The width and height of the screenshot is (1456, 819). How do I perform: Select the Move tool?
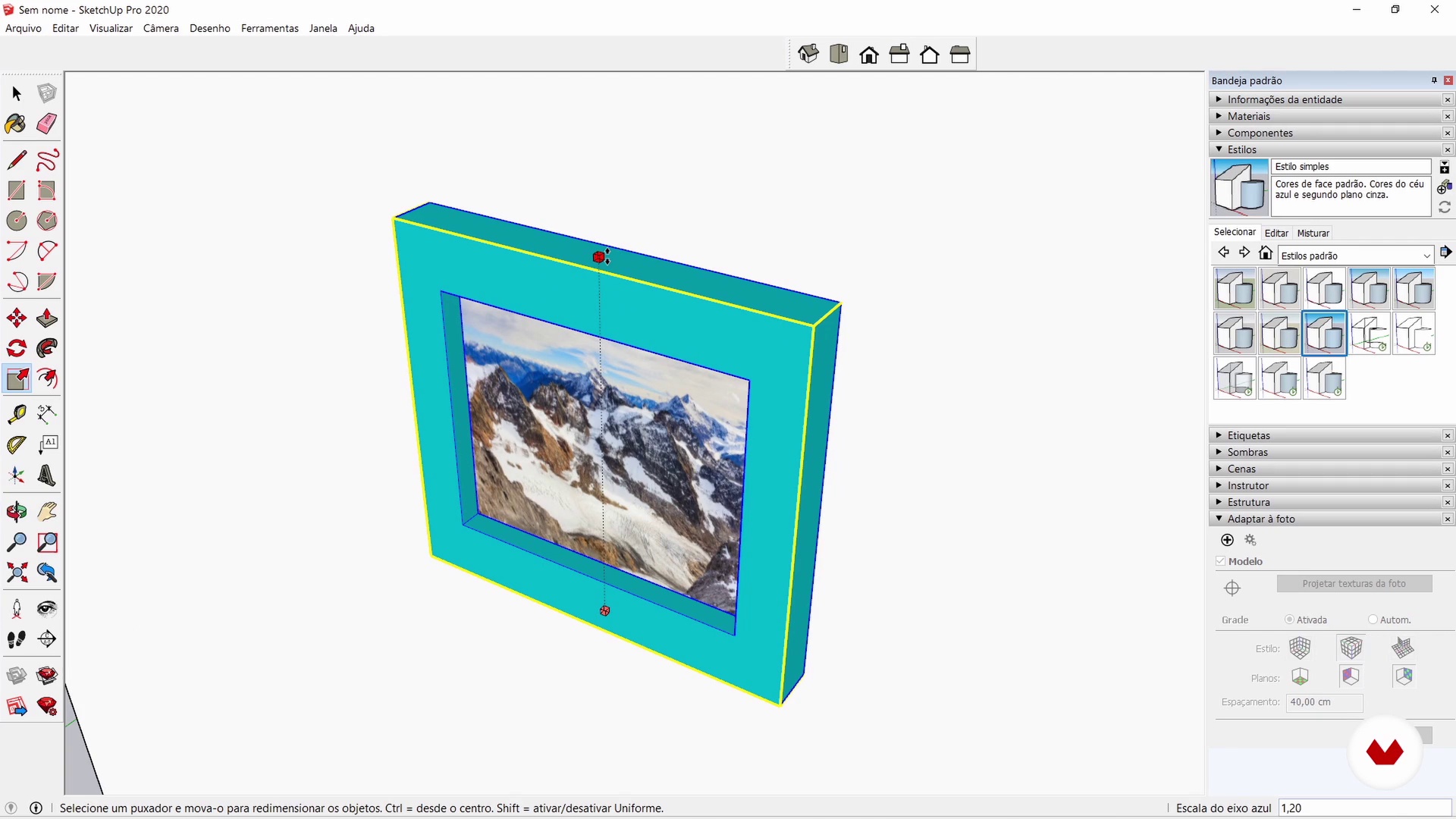pos(17,318)
